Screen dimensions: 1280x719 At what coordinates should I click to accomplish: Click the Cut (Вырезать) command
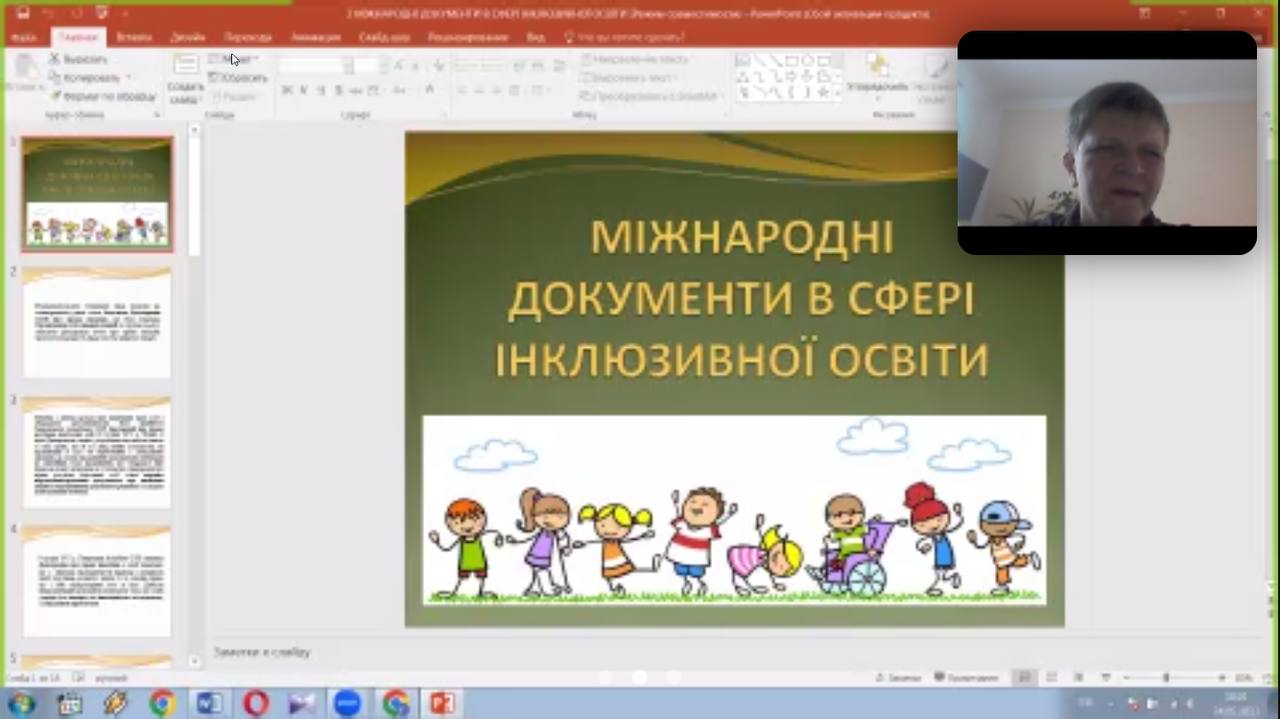(x=78, y=59)
